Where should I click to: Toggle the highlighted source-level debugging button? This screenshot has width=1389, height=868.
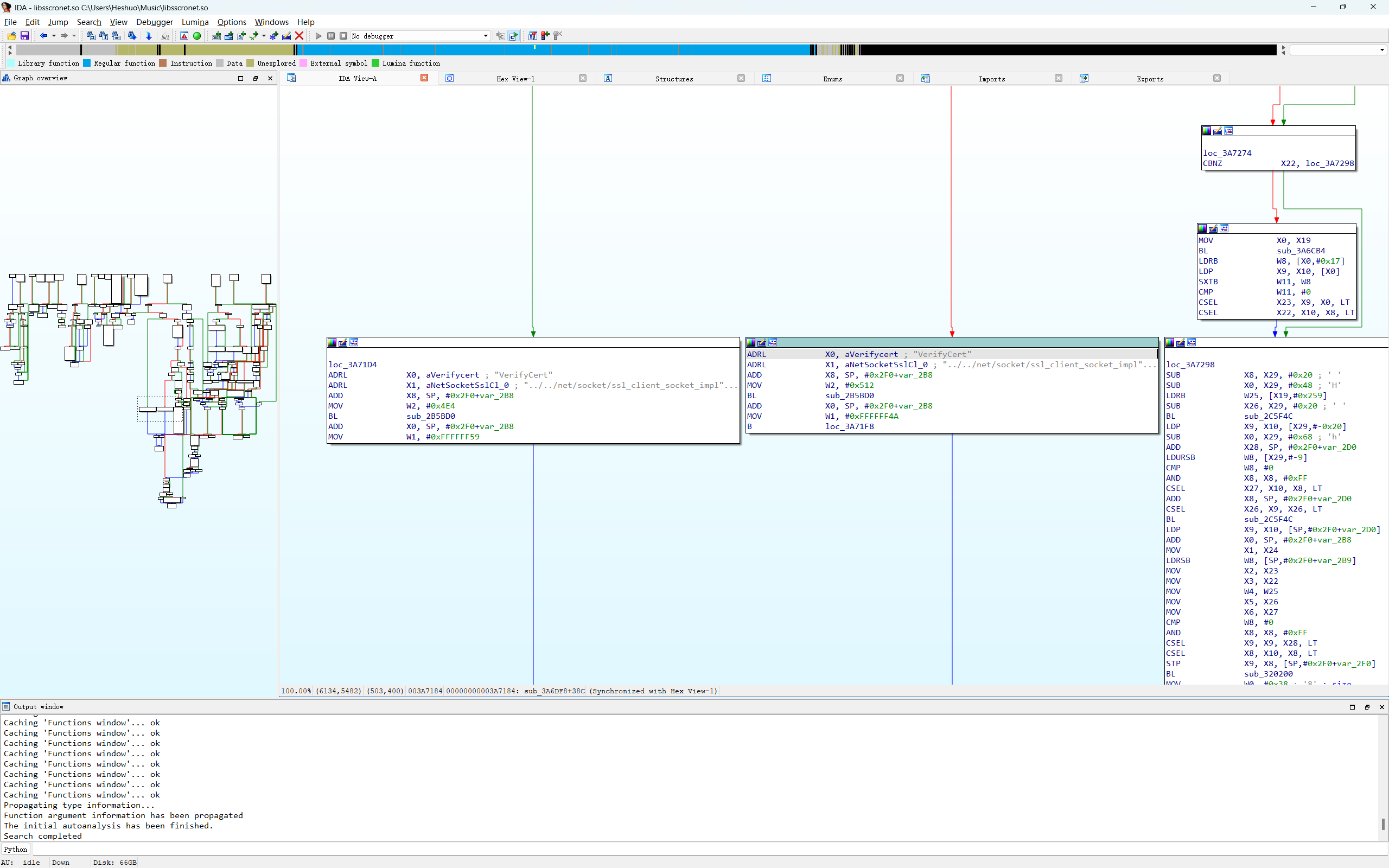coord(514,36)
